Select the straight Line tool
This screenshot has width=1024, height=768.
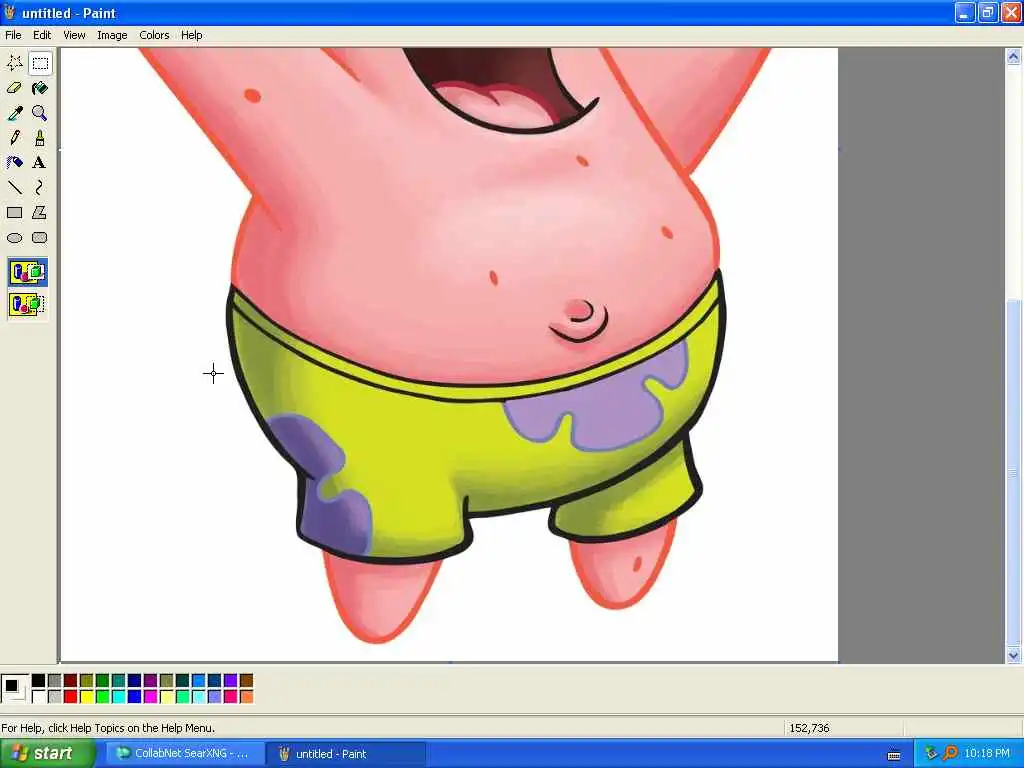click(14, 188)
